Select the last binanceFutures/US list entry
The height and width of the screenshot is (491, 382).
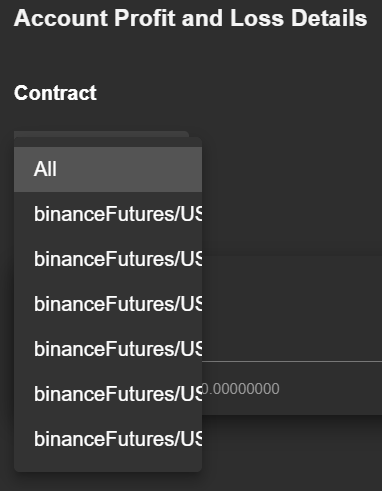(x=108, y=439)
